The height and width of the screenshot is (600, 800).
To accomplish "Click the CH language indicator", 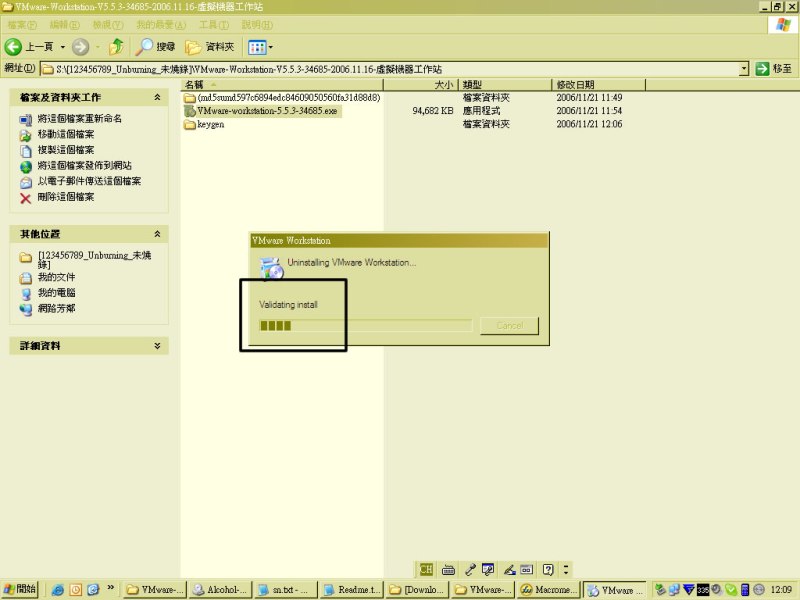I will (426, 569).
